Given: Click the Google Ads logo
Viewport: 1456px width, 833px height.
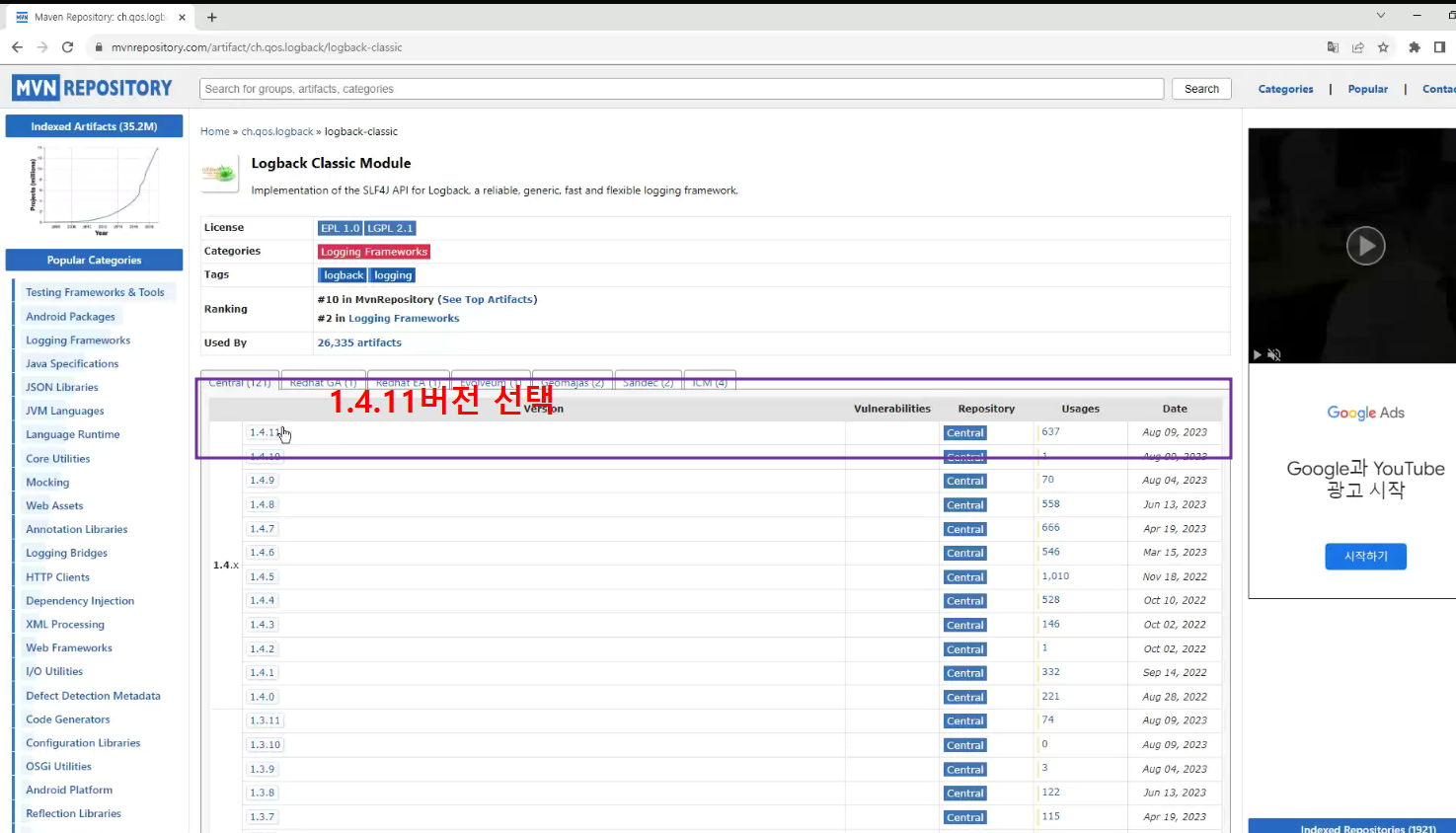Looking at the screenshot, I should (1365, 413).
